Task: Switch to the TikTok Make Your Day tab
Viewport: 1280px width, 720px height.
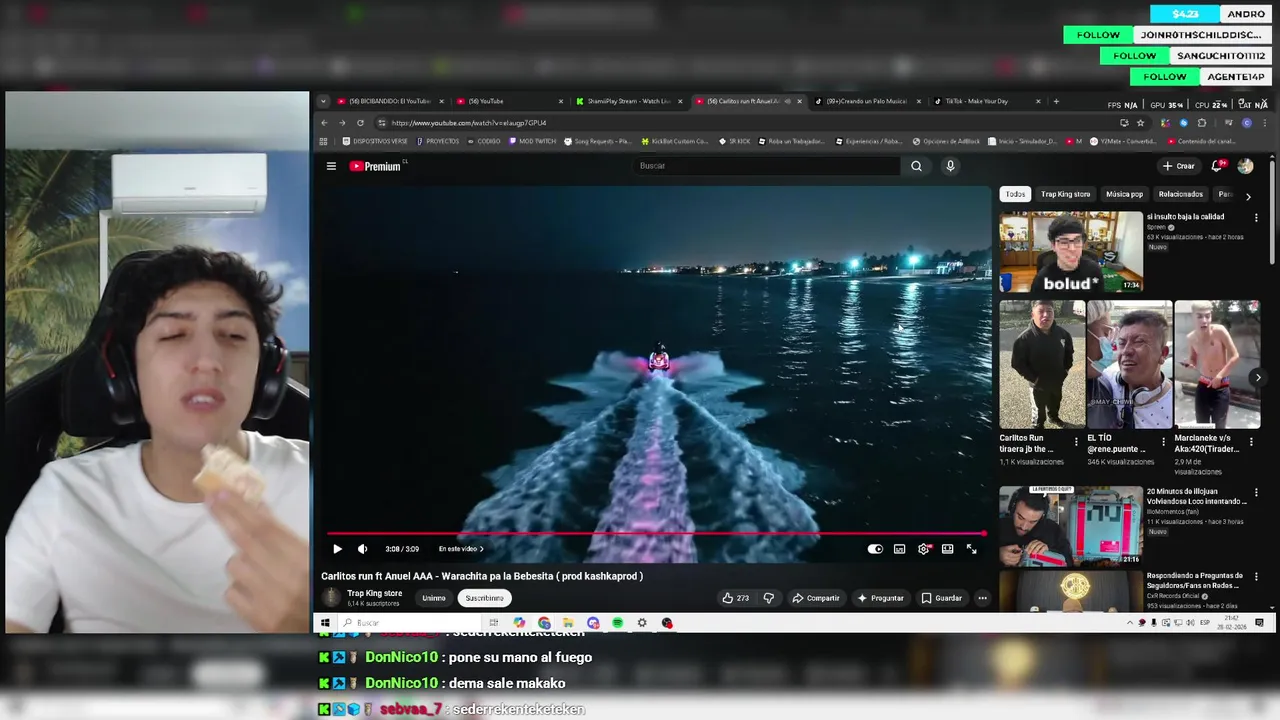Action: (985, 101)
